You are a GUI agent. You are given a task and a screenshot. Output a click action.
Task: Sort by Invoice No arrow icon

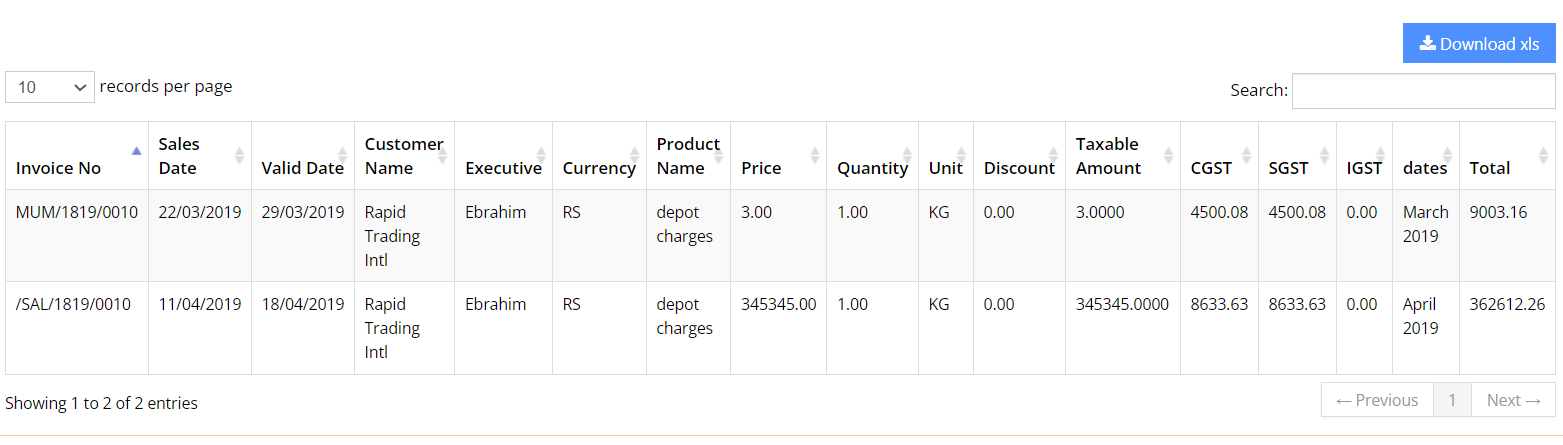pos(136,151)
